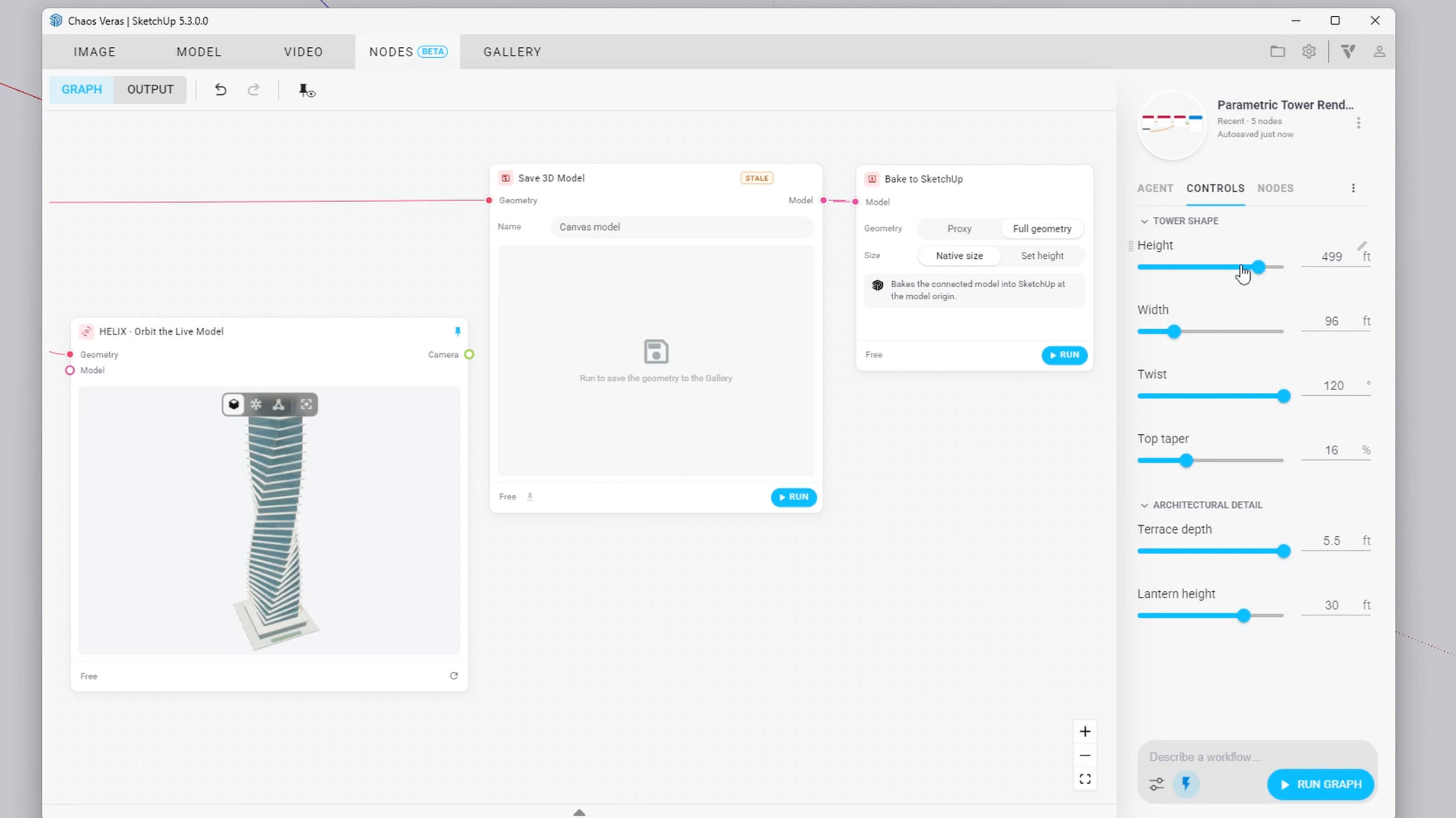Viewport: 1456px width, 818px height.
Task: Run the Bake to SketchUp node
Action: tap(1064, 355)
